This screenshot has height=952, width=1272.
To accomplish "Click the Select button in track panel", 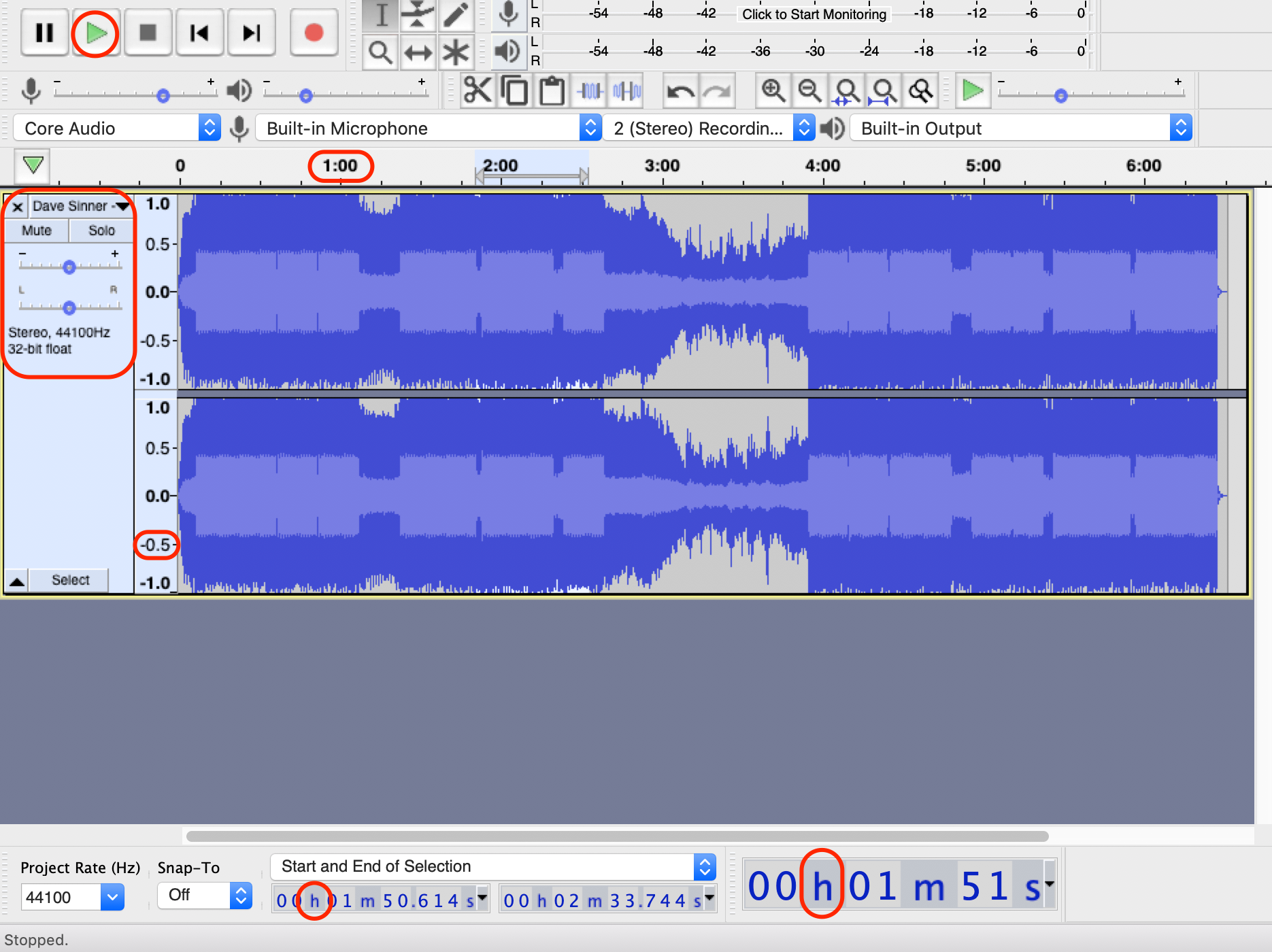I will (69, 580).
